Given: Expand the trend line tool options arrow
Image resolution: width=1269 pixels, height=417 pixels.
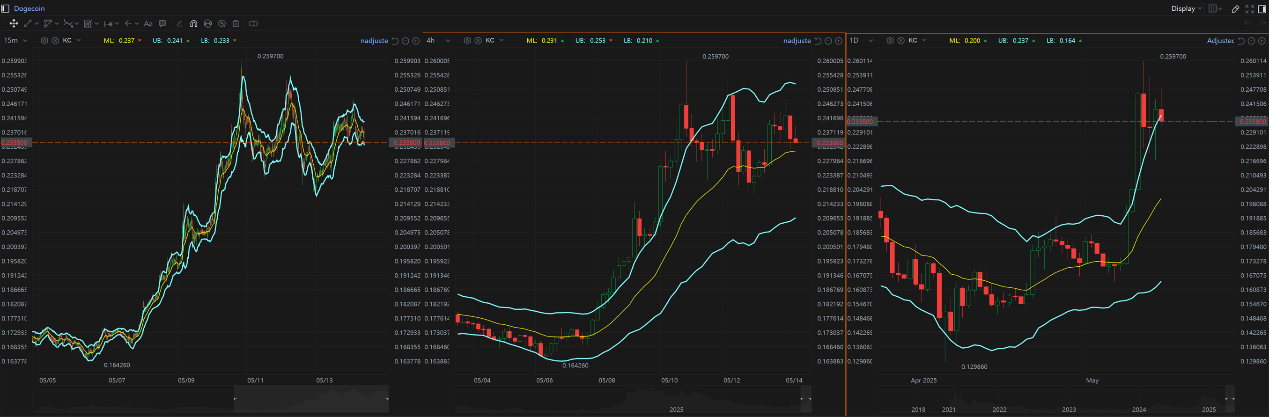Looking at the screenshot, I should pos(36,23).
